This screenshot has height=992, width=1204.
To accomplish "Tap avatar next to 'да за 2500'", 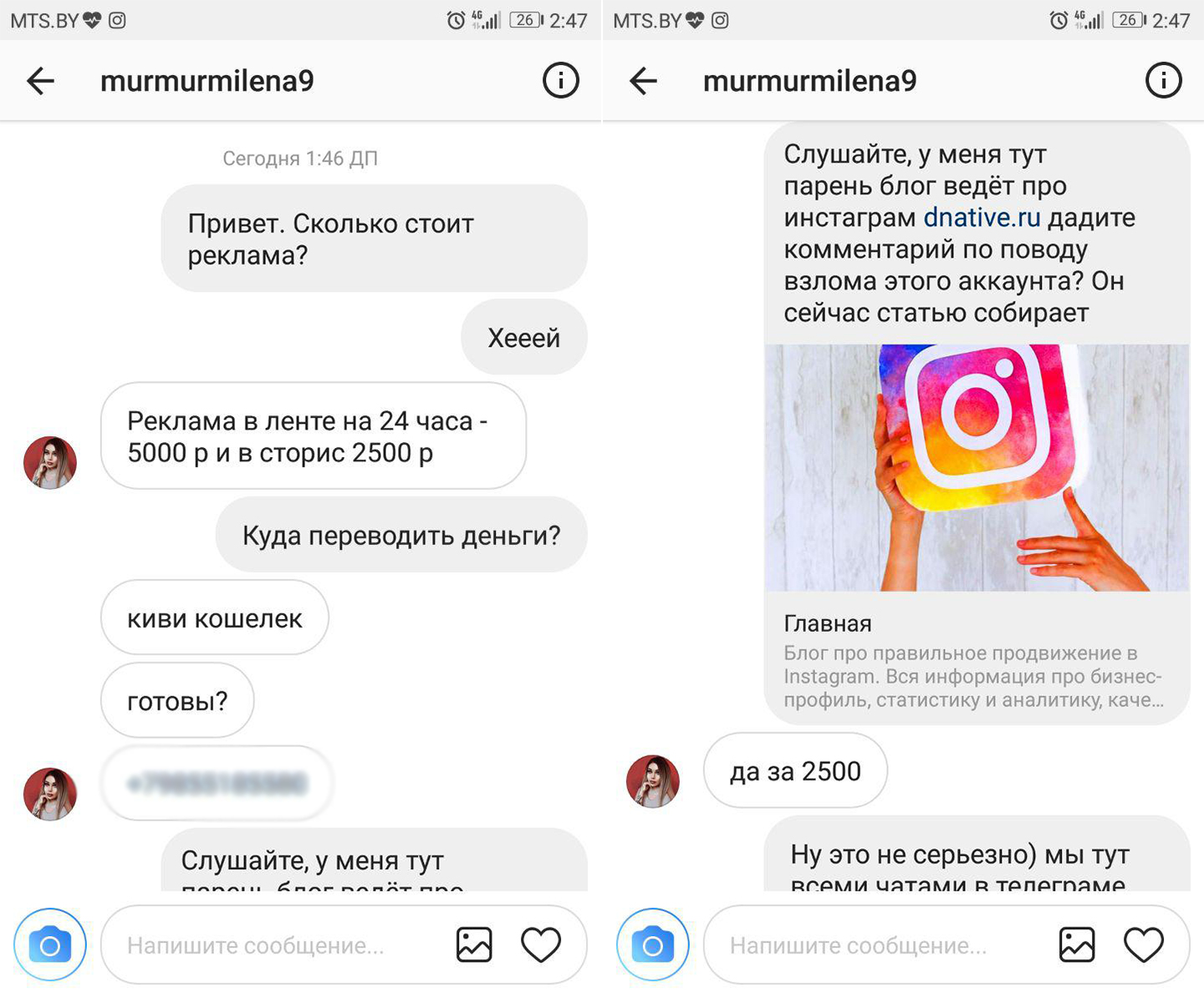I will tap(653, 781).
